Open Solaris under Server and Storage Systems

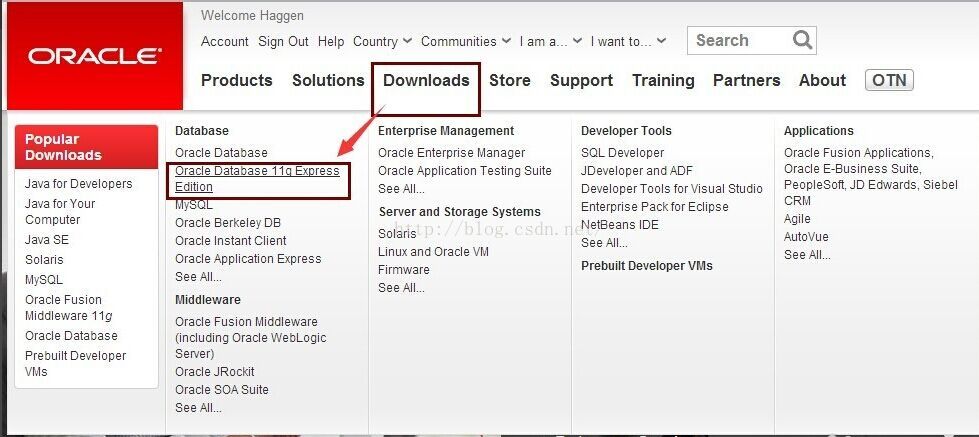point(397,233)
